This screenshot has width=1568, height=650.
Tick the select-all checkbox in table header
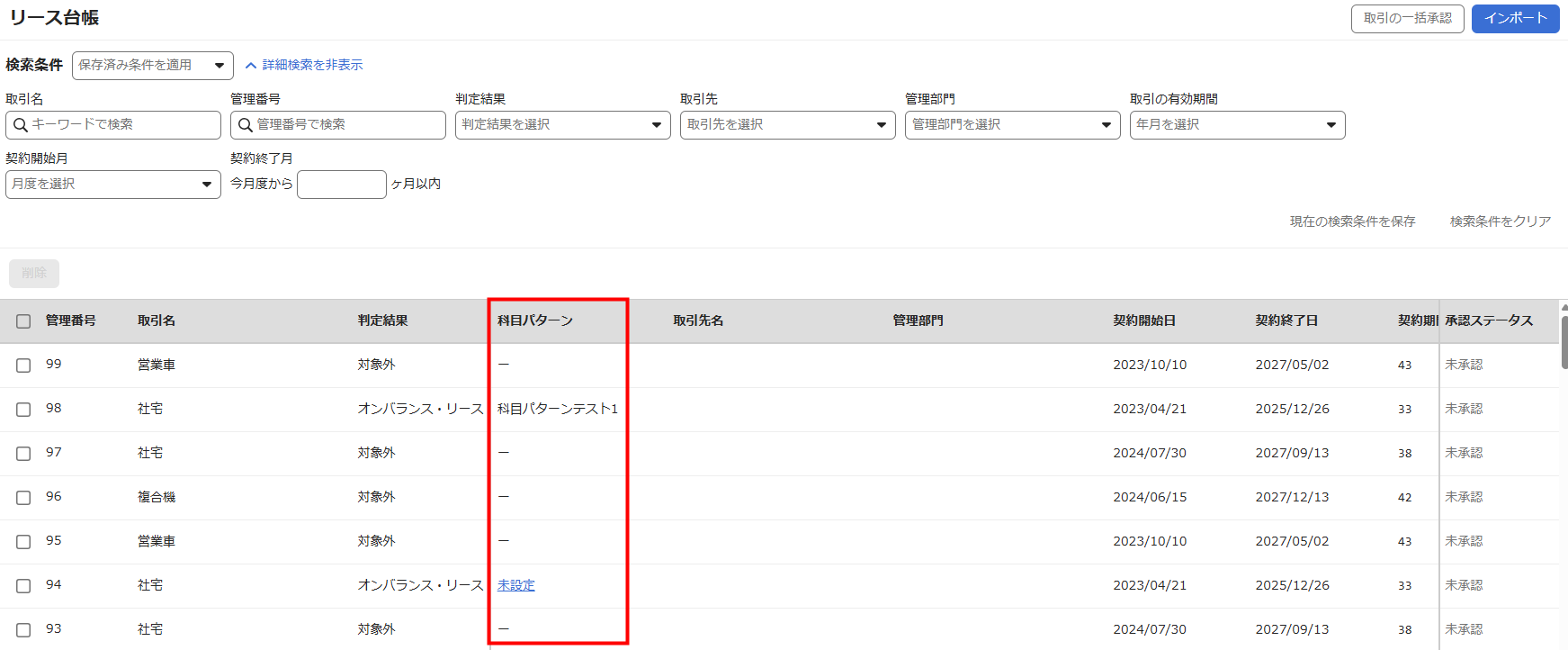point(23,321)
